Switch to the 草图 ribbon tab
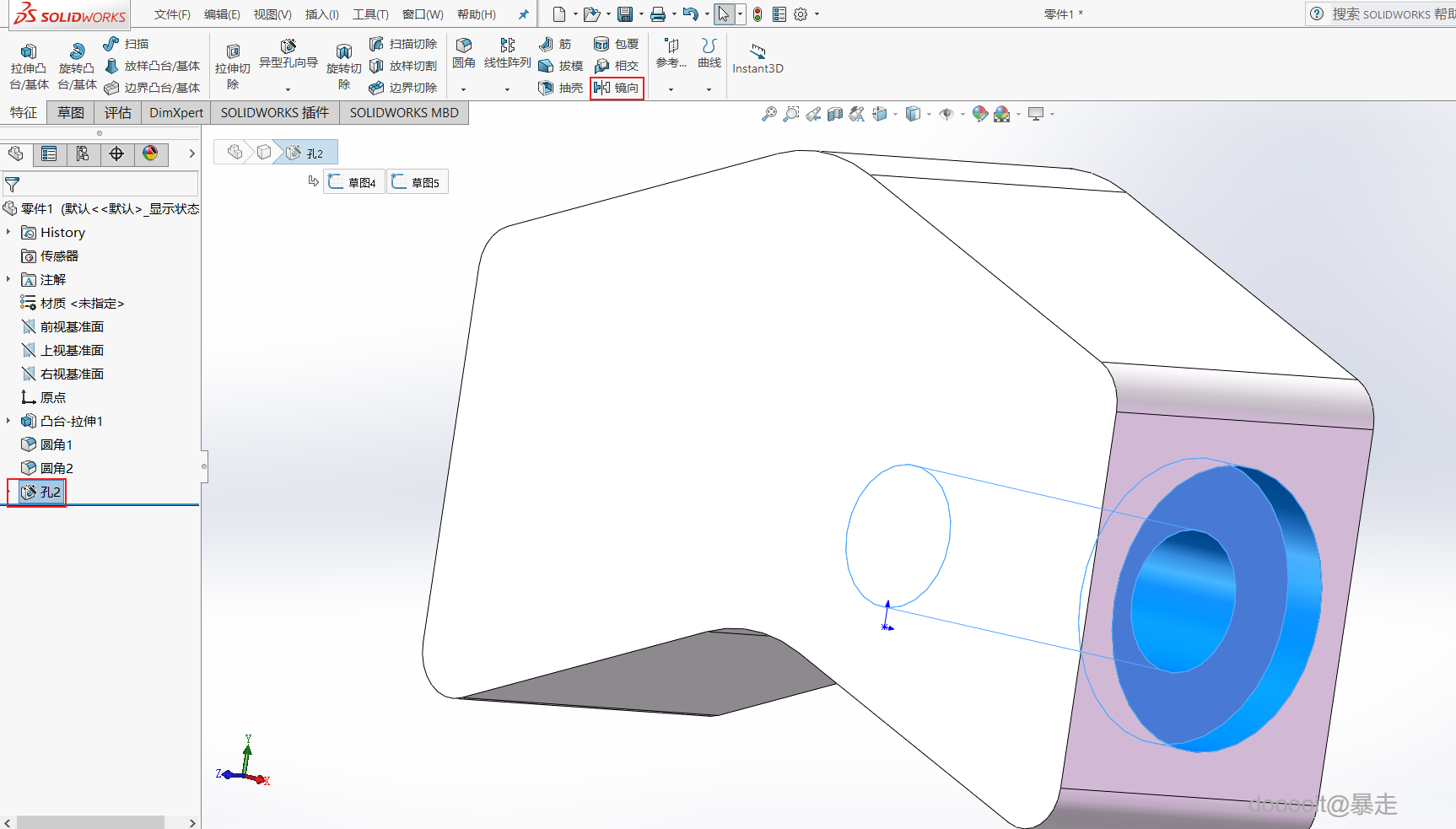 71,112
